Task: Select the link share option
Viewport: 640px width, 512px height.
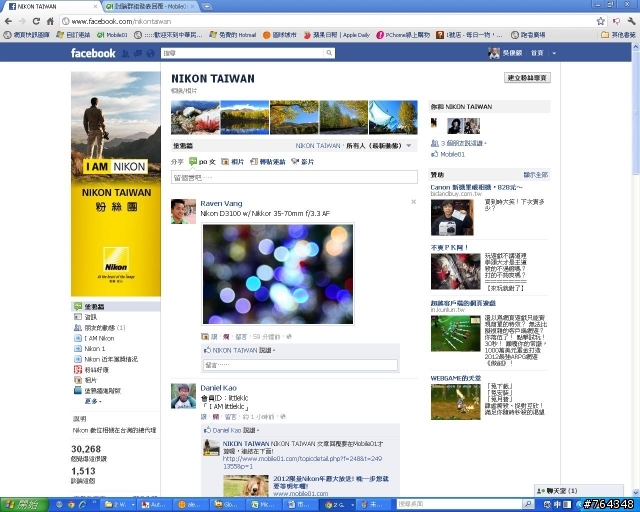Action: coord(268,162)
